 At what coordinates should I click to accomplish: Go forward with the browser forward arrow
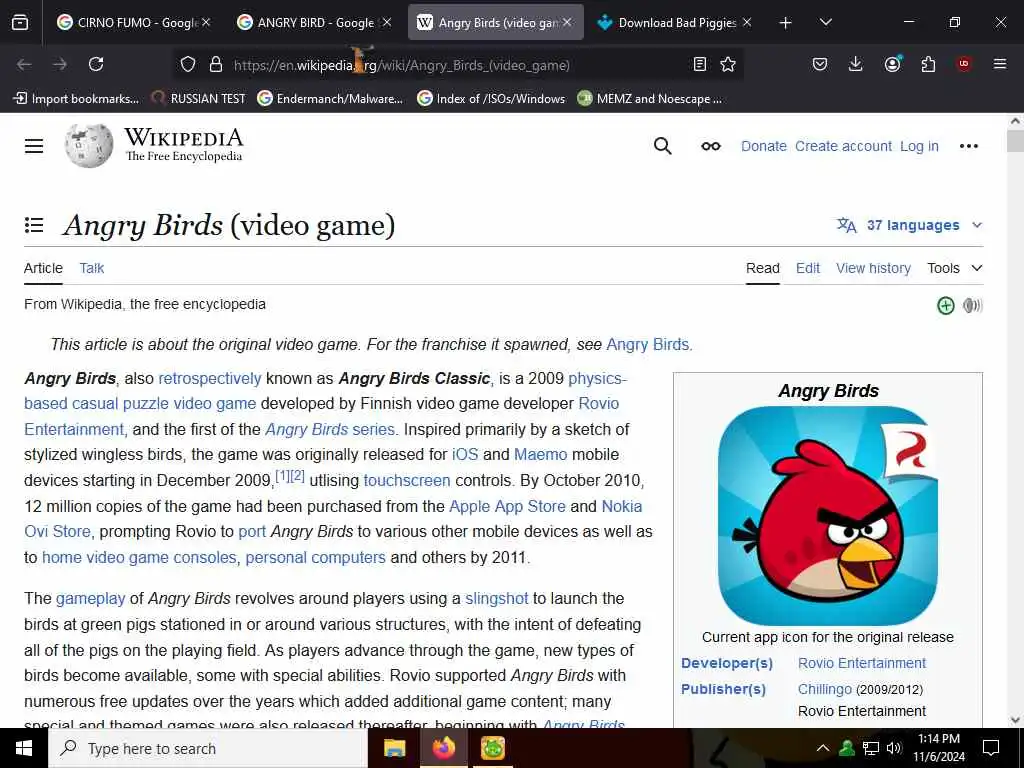pyautogui.click(x=60, y=64)
